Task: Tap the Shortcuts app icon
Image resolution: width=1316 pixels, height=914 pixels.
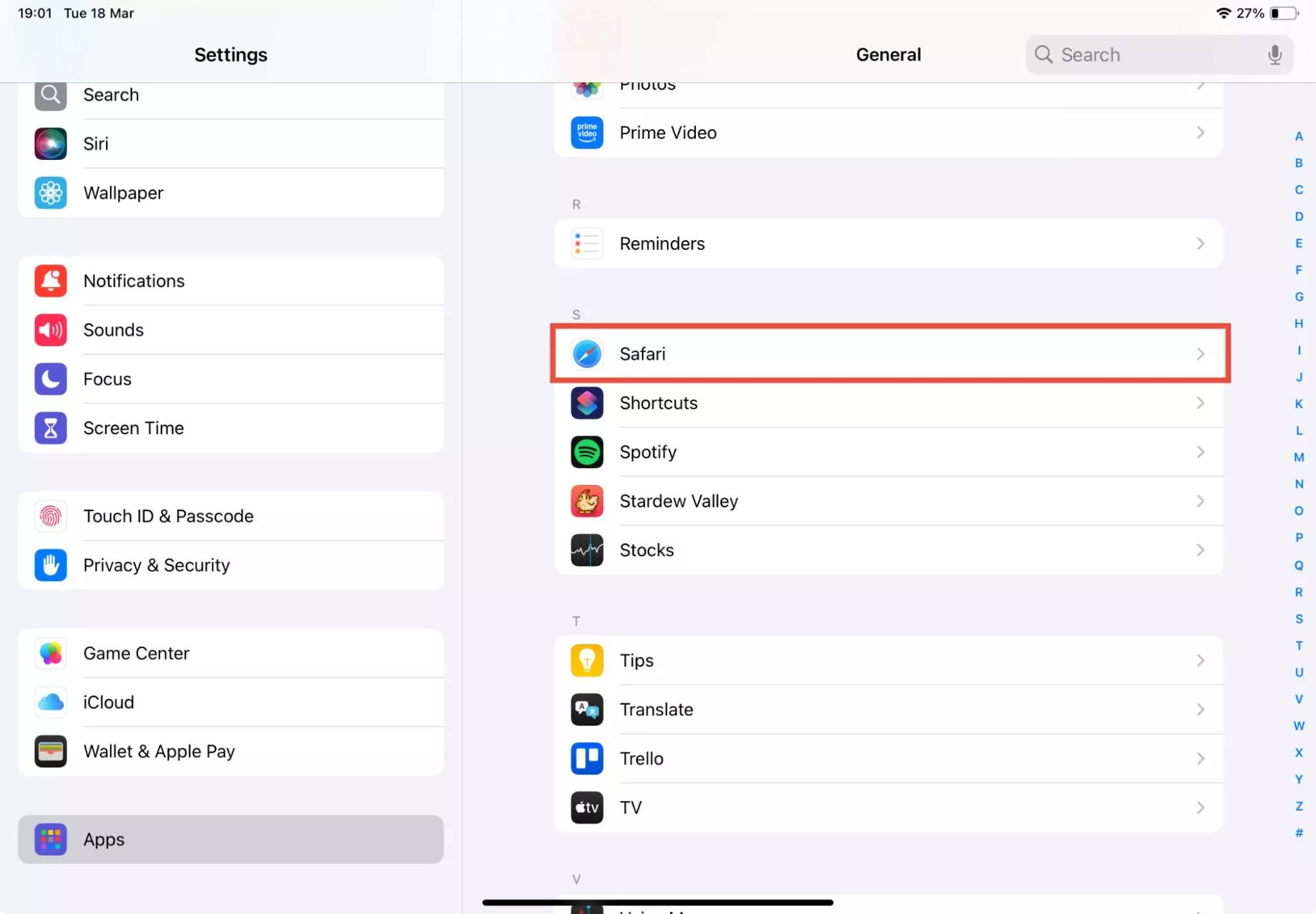Action: 587,403
